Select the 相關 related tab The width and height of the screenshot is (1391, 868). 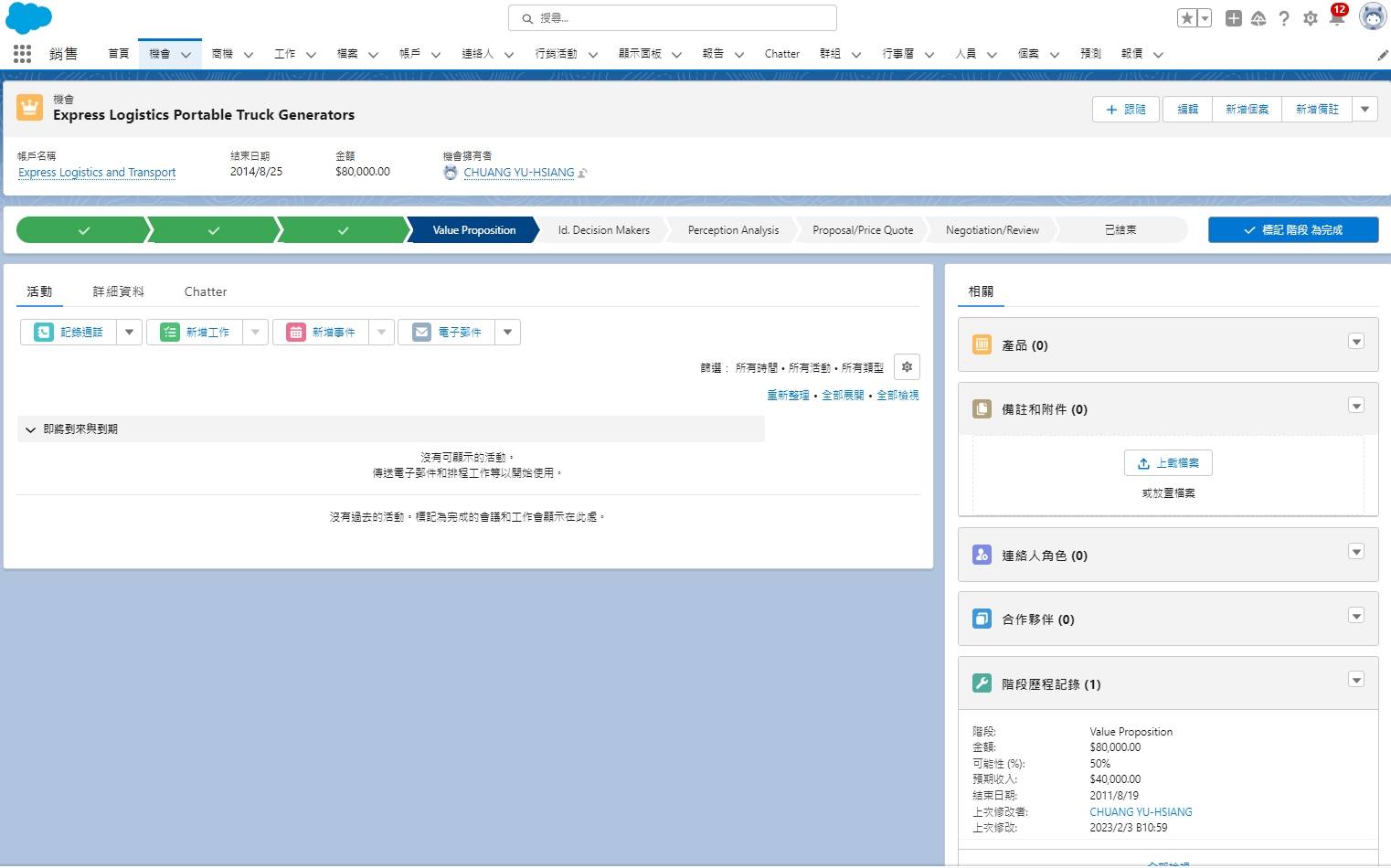pos(981,291)
